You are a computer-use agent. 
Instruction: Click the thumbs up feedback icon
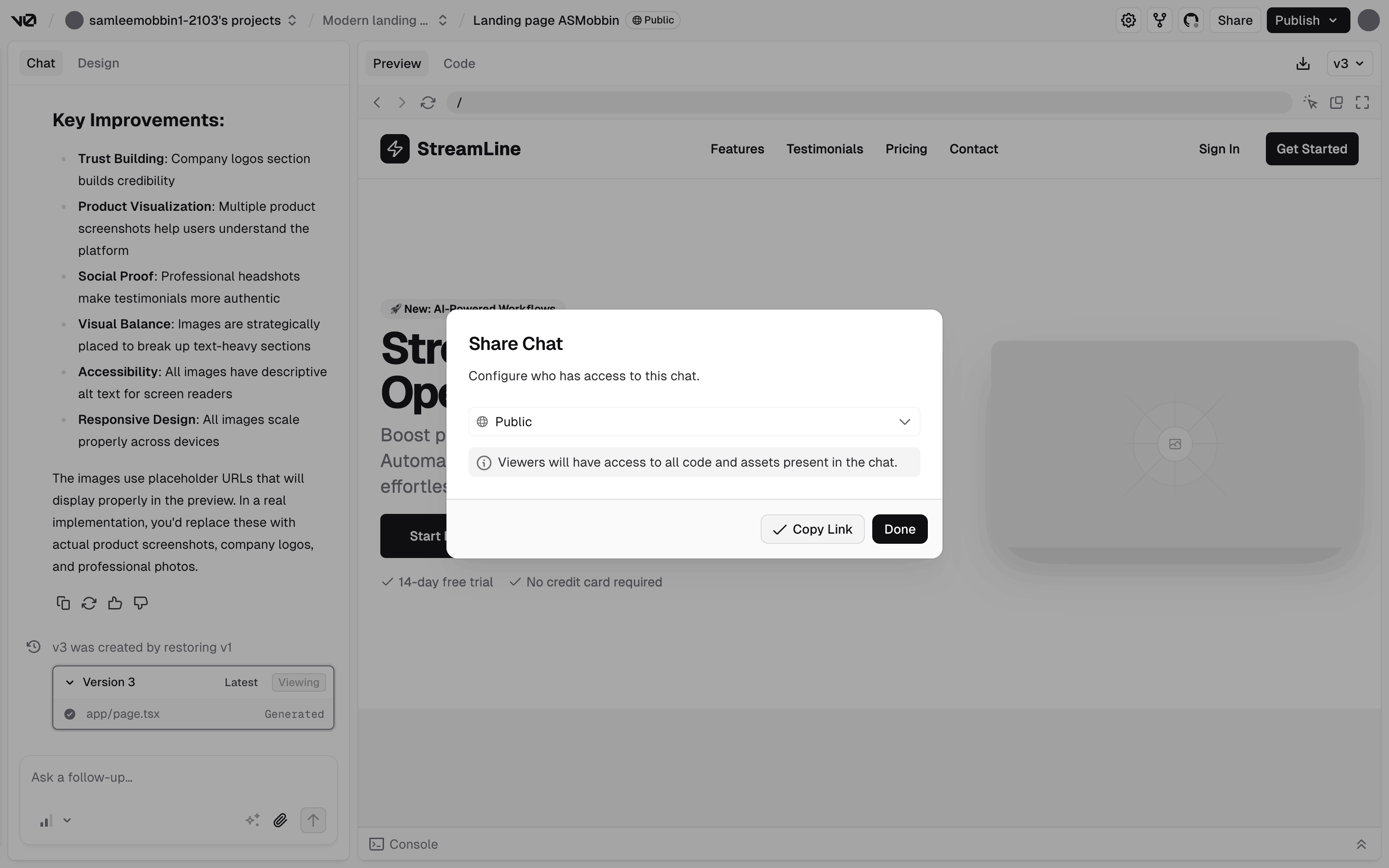click(115, 603)
